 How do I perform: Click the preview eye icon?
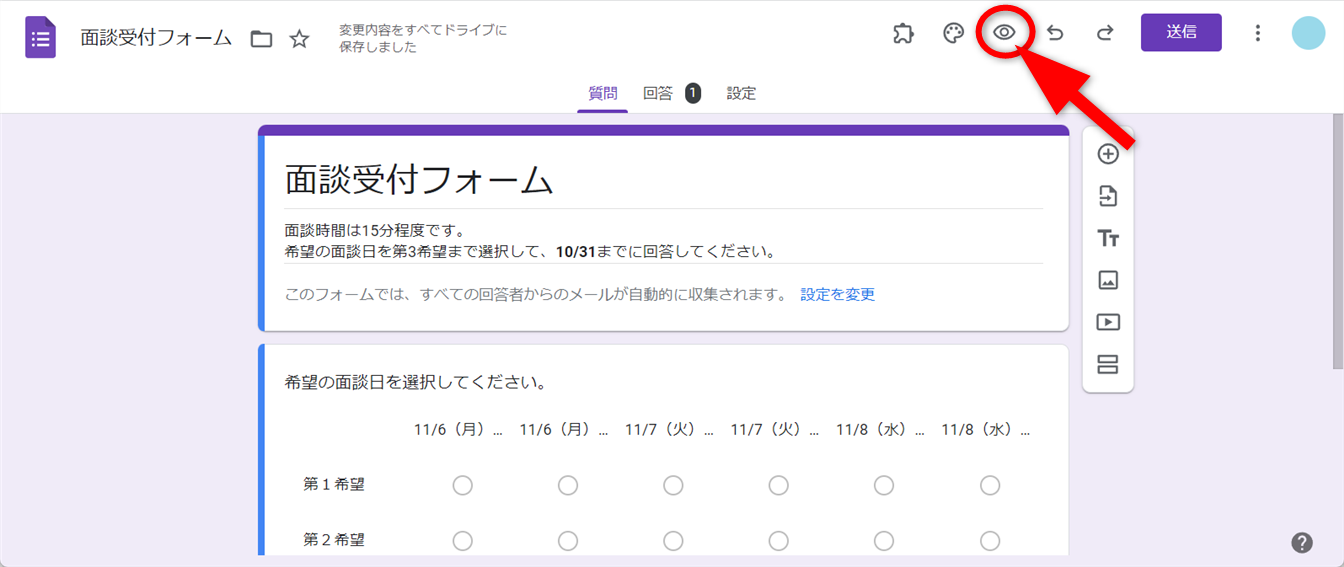click(1004, 33)
